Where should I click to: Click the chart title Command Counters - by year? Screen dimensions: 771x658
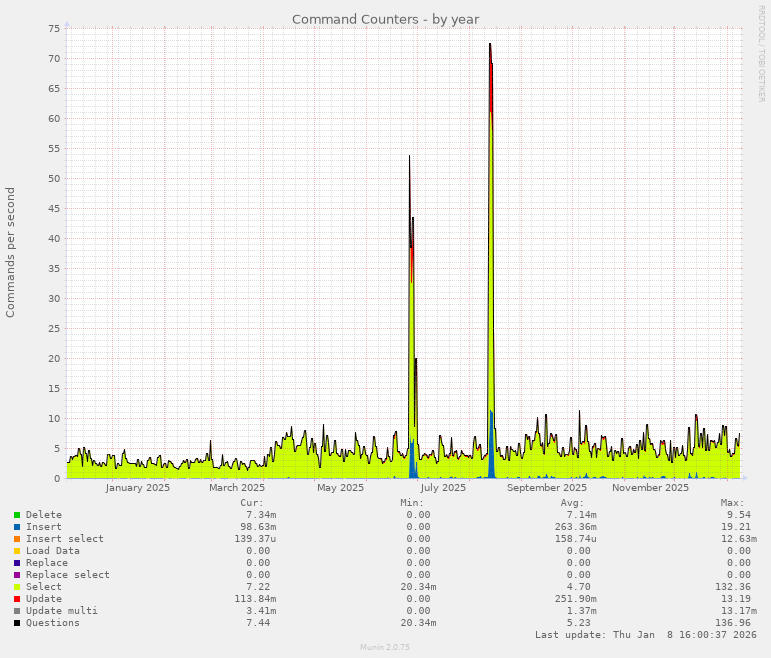point(385,19)
